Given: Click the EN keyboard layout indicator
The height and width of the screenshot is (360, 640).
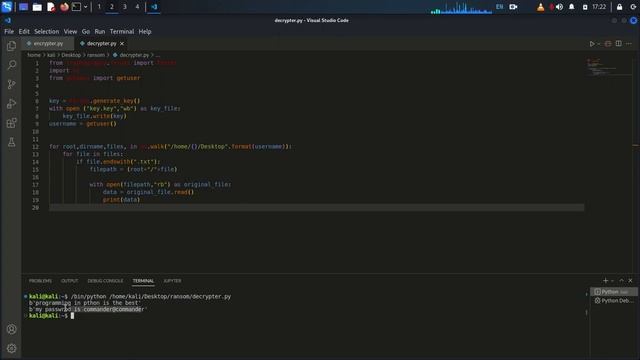Looking at the screenshot, I should tap(499, 7).
